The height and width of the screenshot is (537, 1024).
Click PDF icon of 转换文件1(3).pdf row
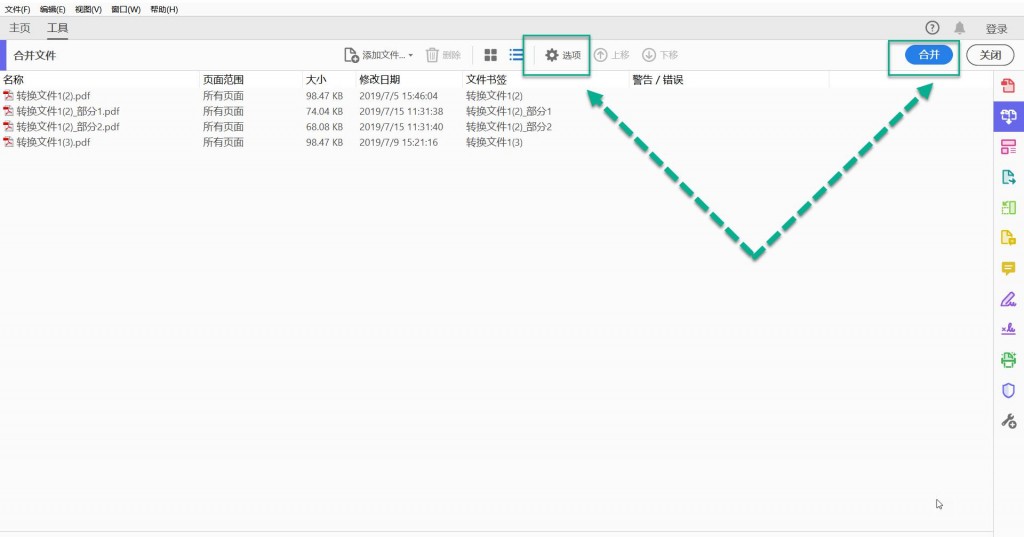point(8,142)
